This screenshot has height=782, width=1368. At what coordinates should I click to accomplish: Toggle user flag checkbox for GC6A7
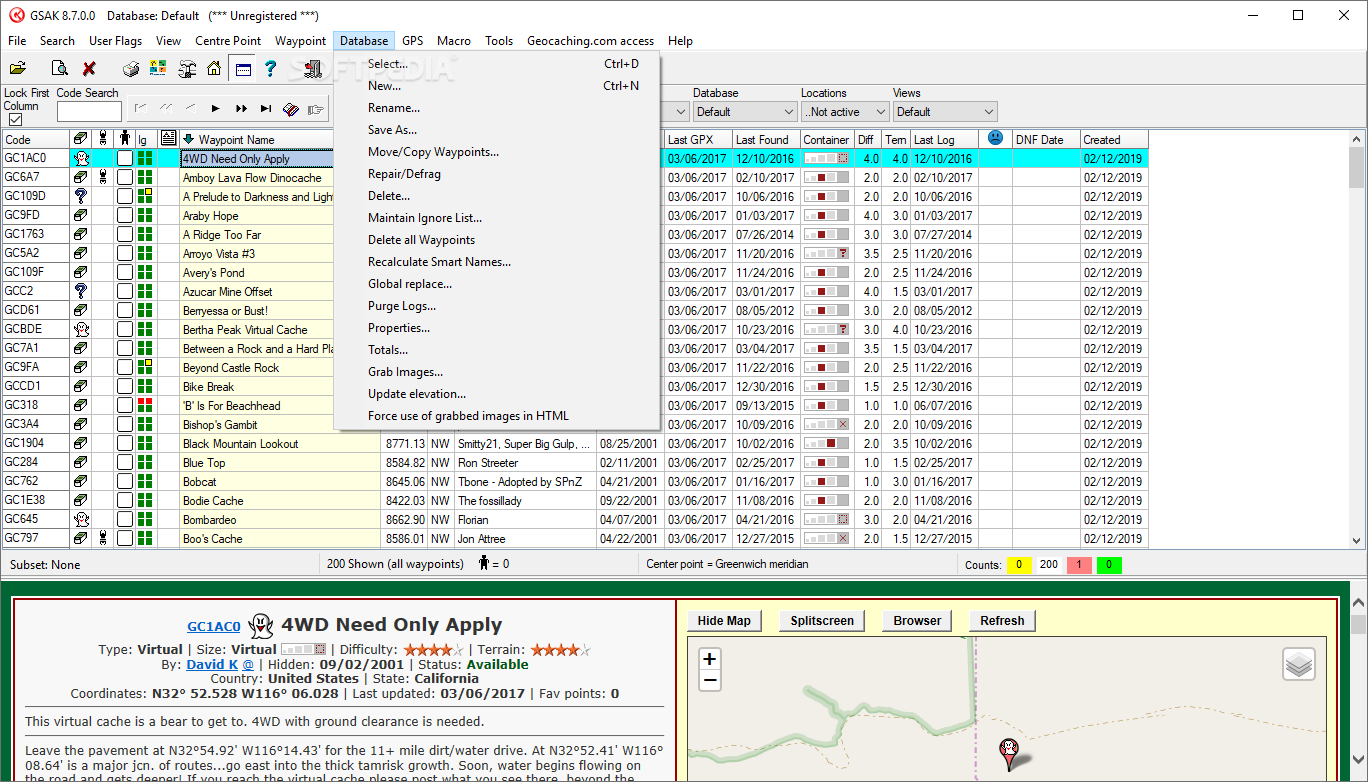pyautogui.click(x=125, y=177)
